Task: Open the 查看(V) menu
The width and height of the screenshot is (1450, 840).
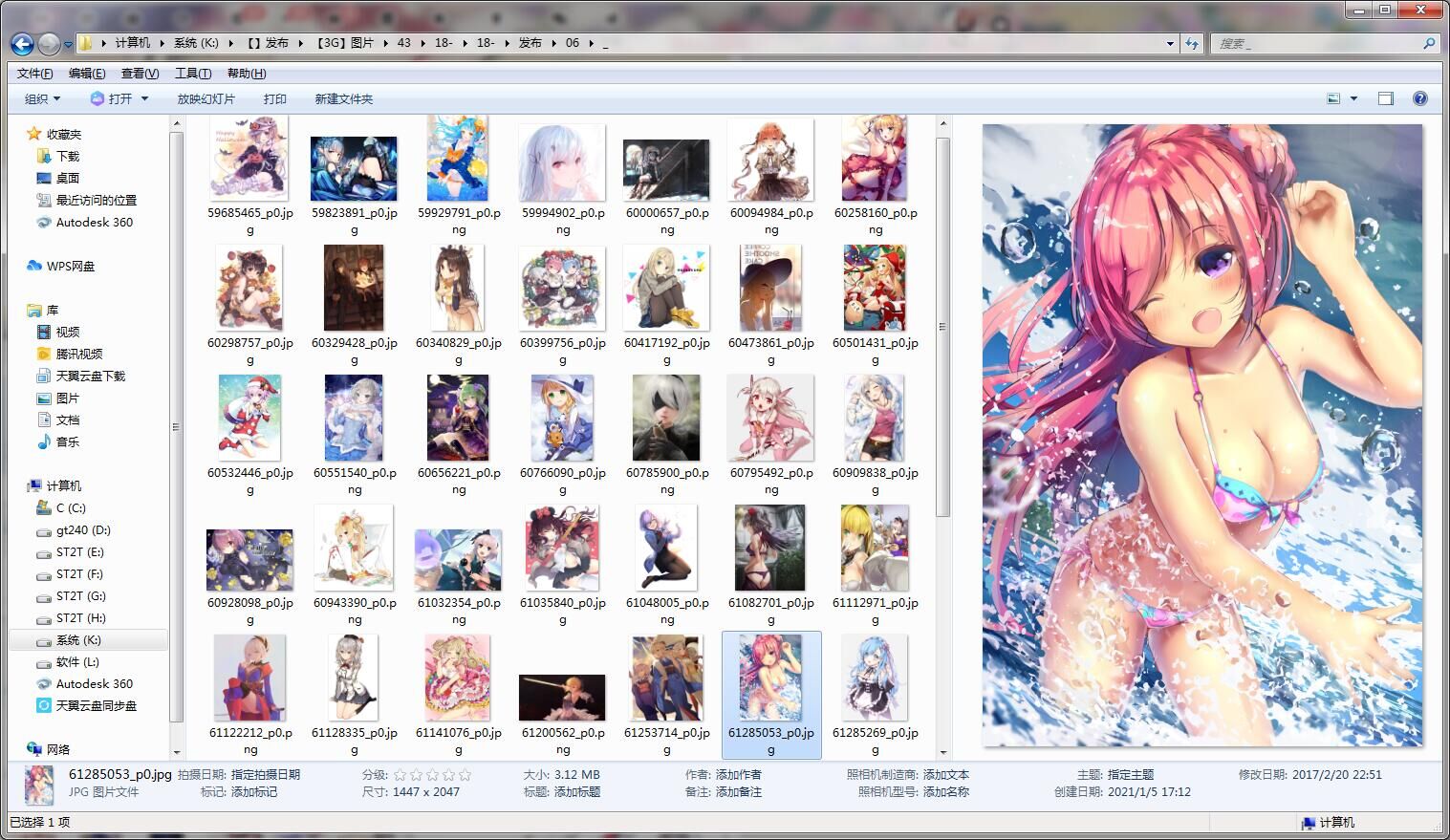Action: (x=140, y=74)
